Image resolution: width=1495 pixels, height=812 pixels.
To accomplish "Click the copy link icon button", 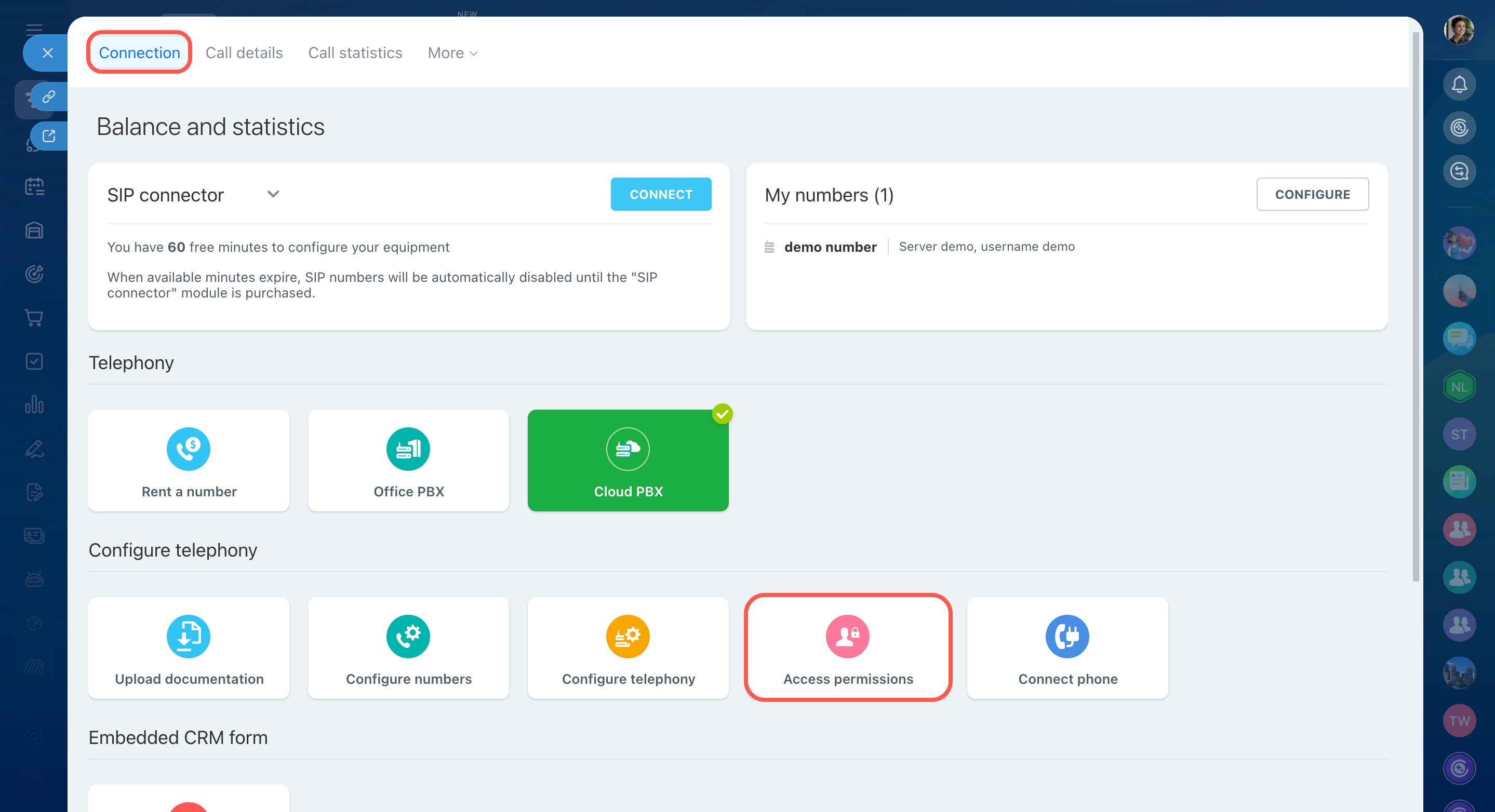I will coord(49,96).
